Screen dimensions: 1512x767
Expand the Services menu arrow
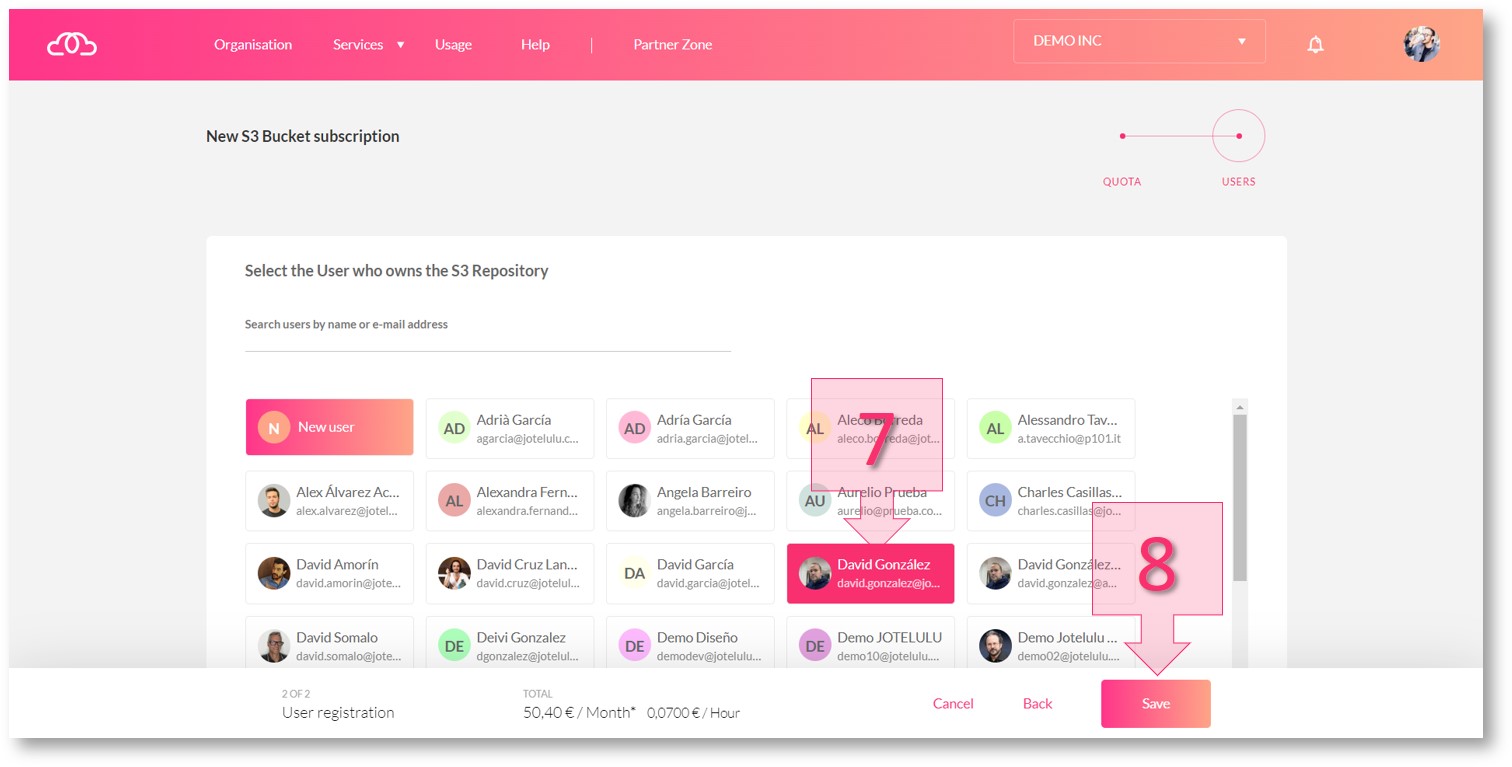[x=400, y=45]
